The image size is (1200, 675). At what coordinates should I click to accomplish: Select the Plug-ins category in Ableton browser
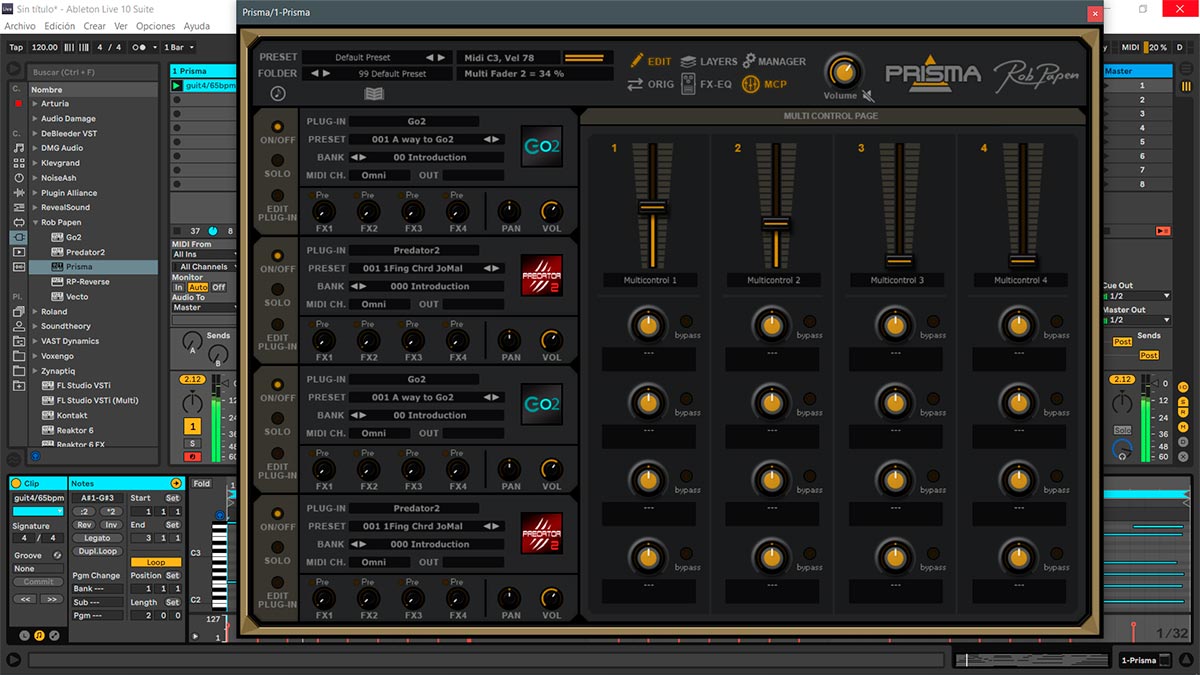18,237
